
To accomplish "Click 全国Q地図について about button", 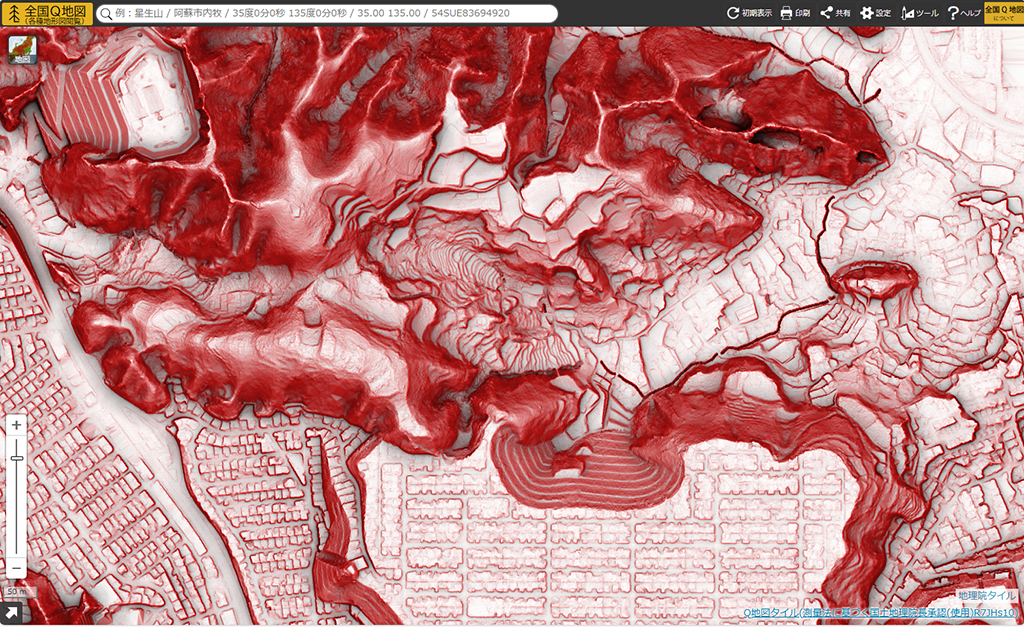I will [x=1003, y=13].
